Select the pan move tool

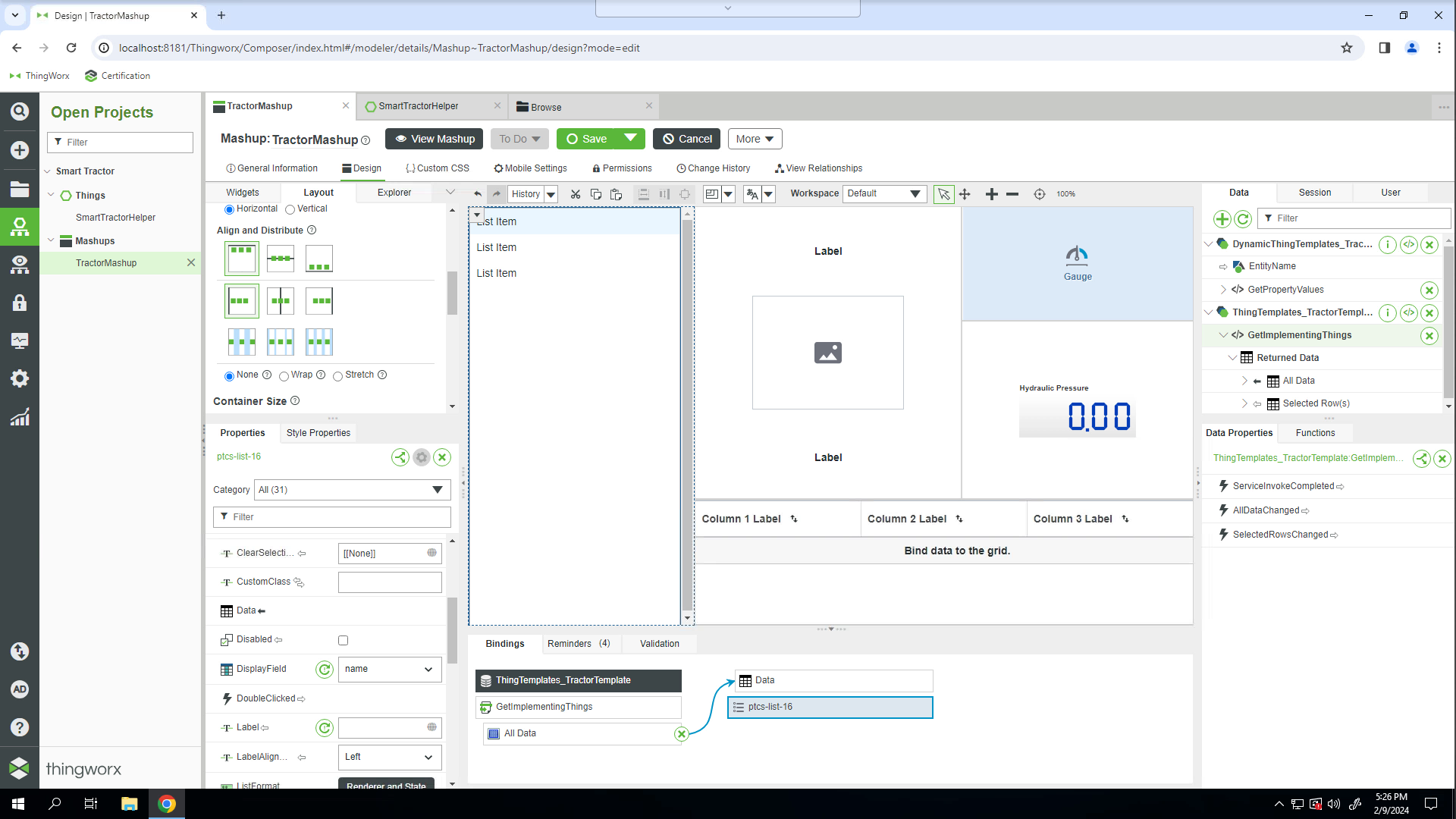pos(965,194)
